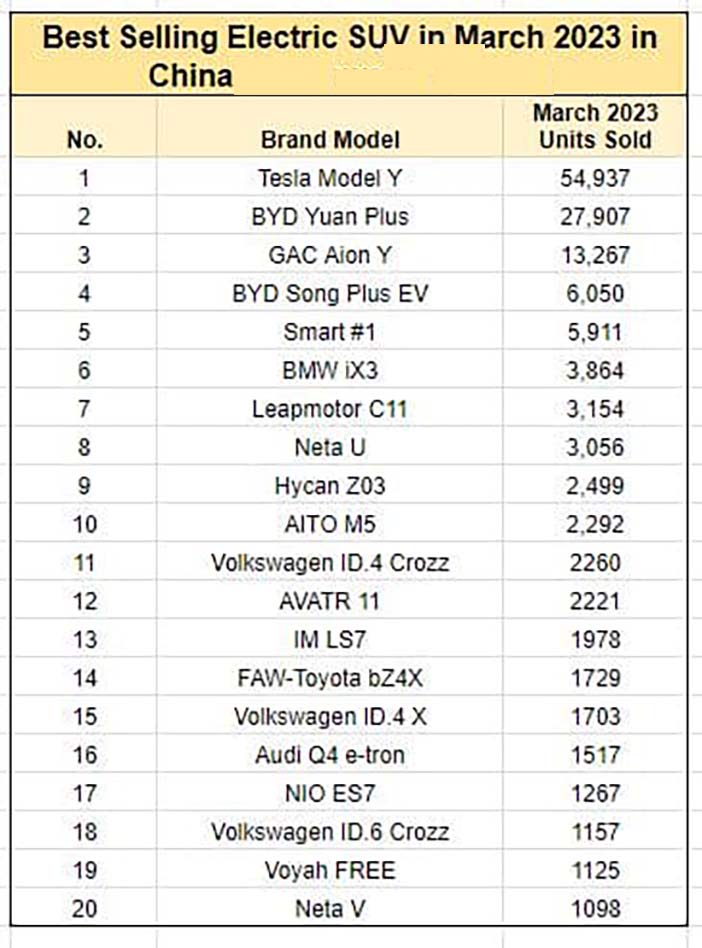702x948 pixels.
Task: Click the "Brand Model" column header
Action: point(330,126)
